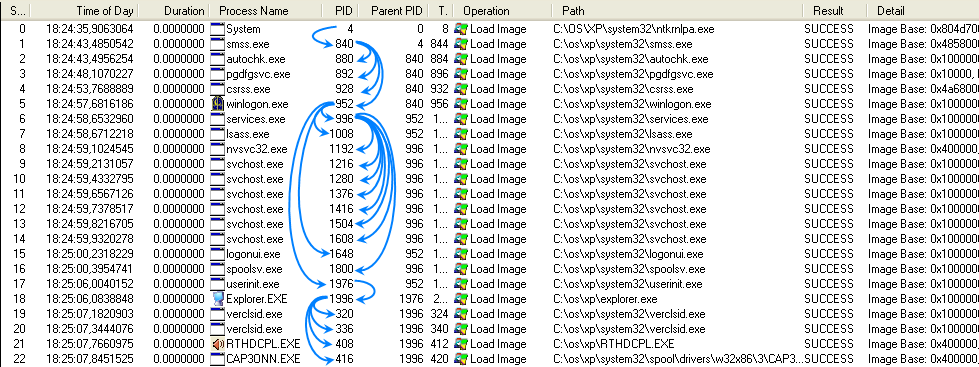
Task: Click PID value 996 in the services.exe row
Action: pyautogui.click(x=344, y=119)
